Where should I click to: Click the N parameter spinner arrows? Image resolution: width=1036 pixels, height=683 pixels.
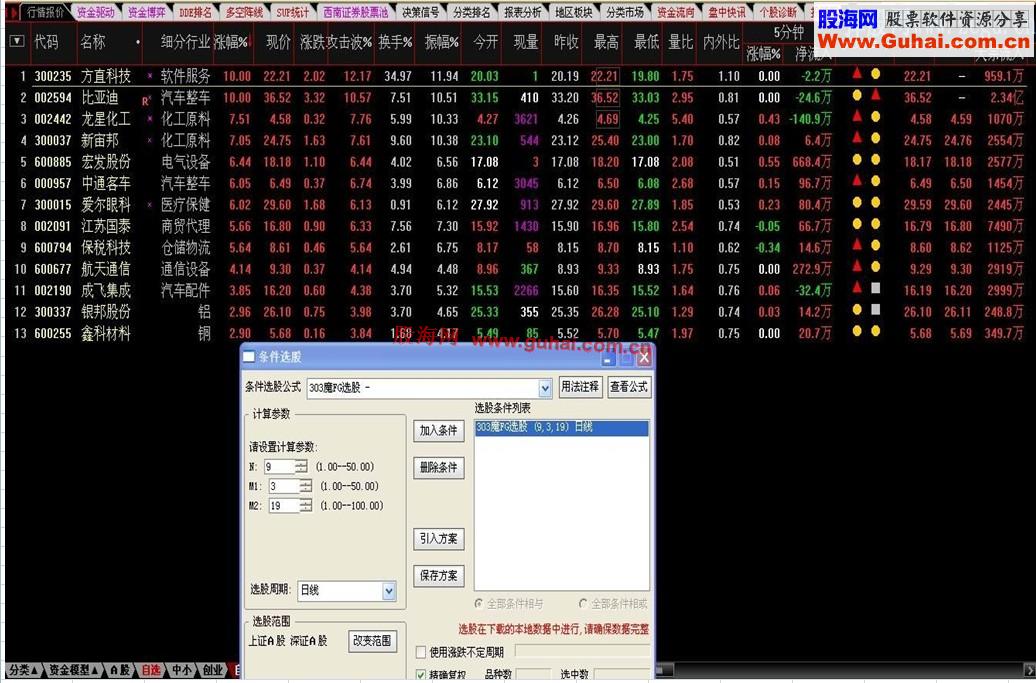(x=301, y=466)
